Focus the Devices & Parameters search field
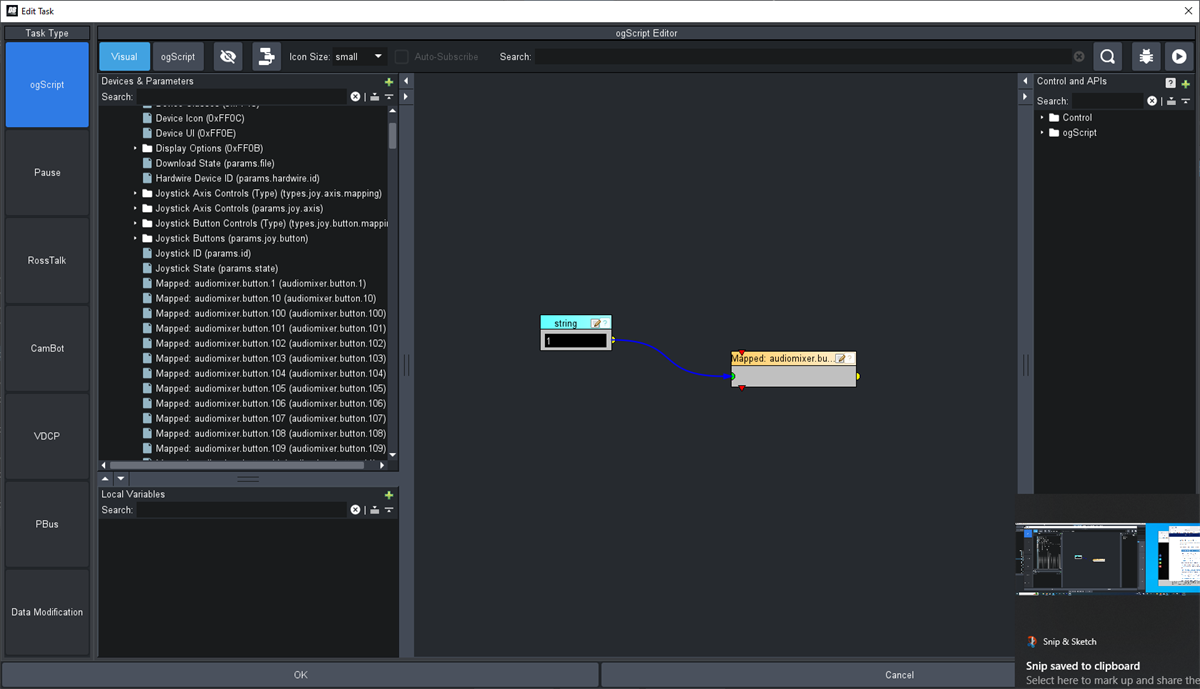This screenshot has width=1200, height=689. click(242, 97)
